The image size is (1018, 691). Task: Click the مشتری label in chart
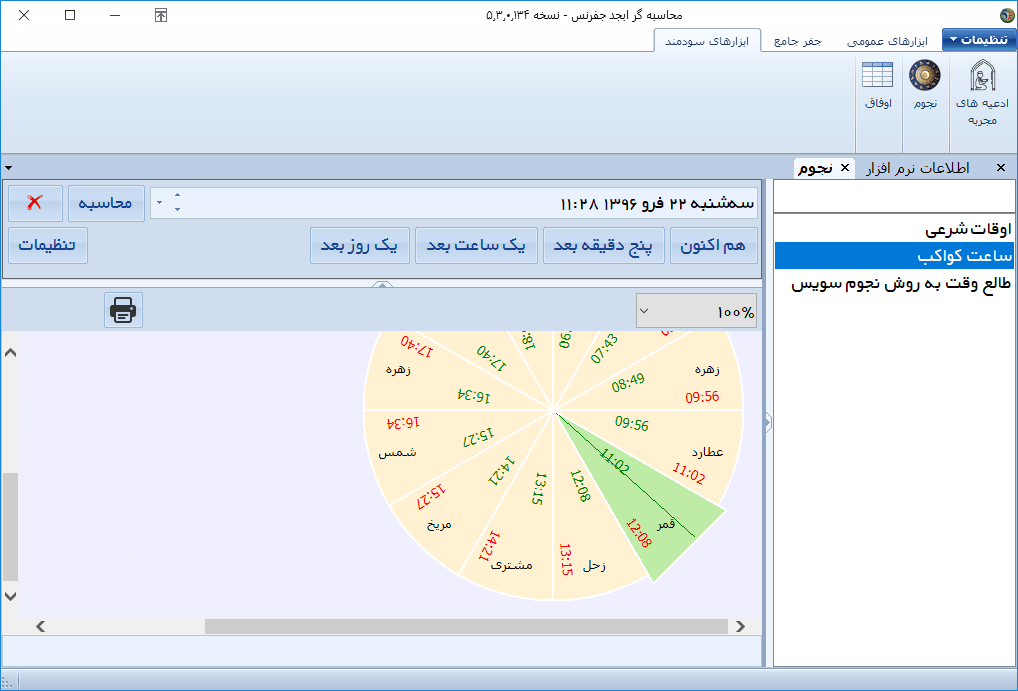[x=512, y=565]
